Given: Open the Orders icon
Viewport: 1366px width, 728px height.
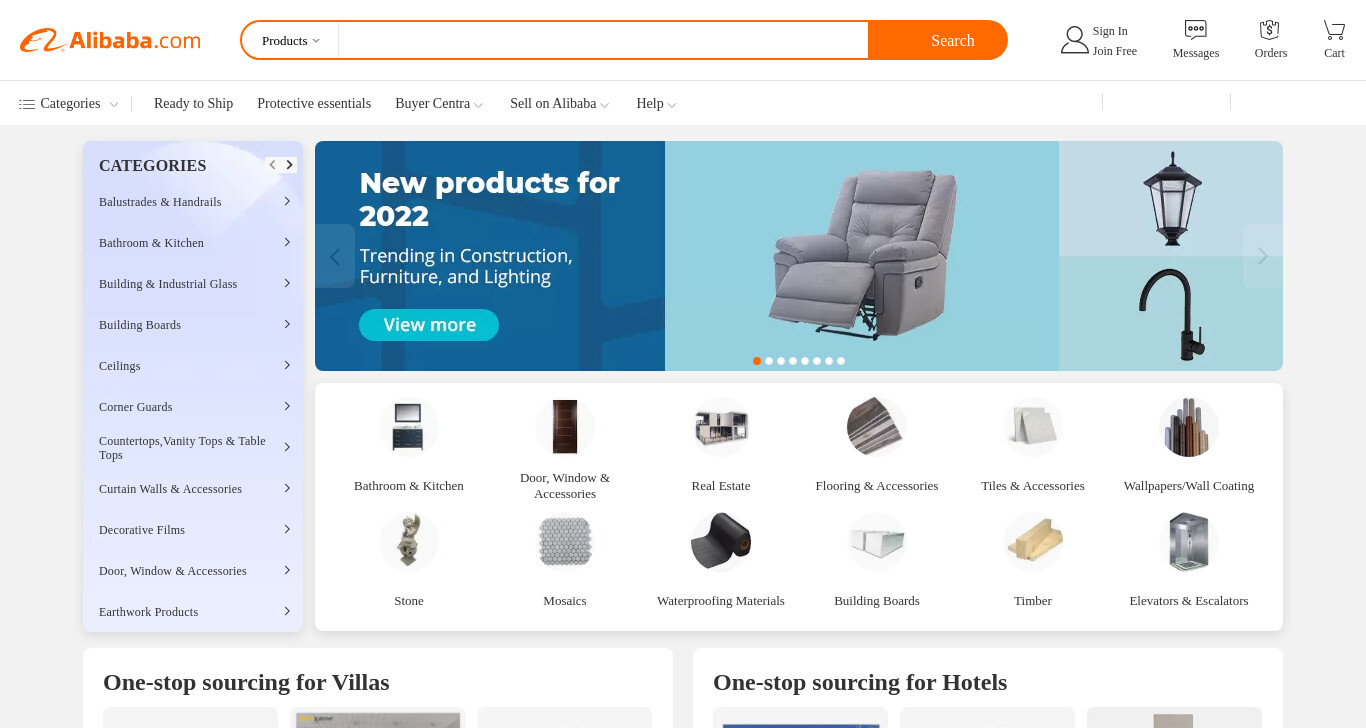Looking at the screenshot, I should point(1270,30).
